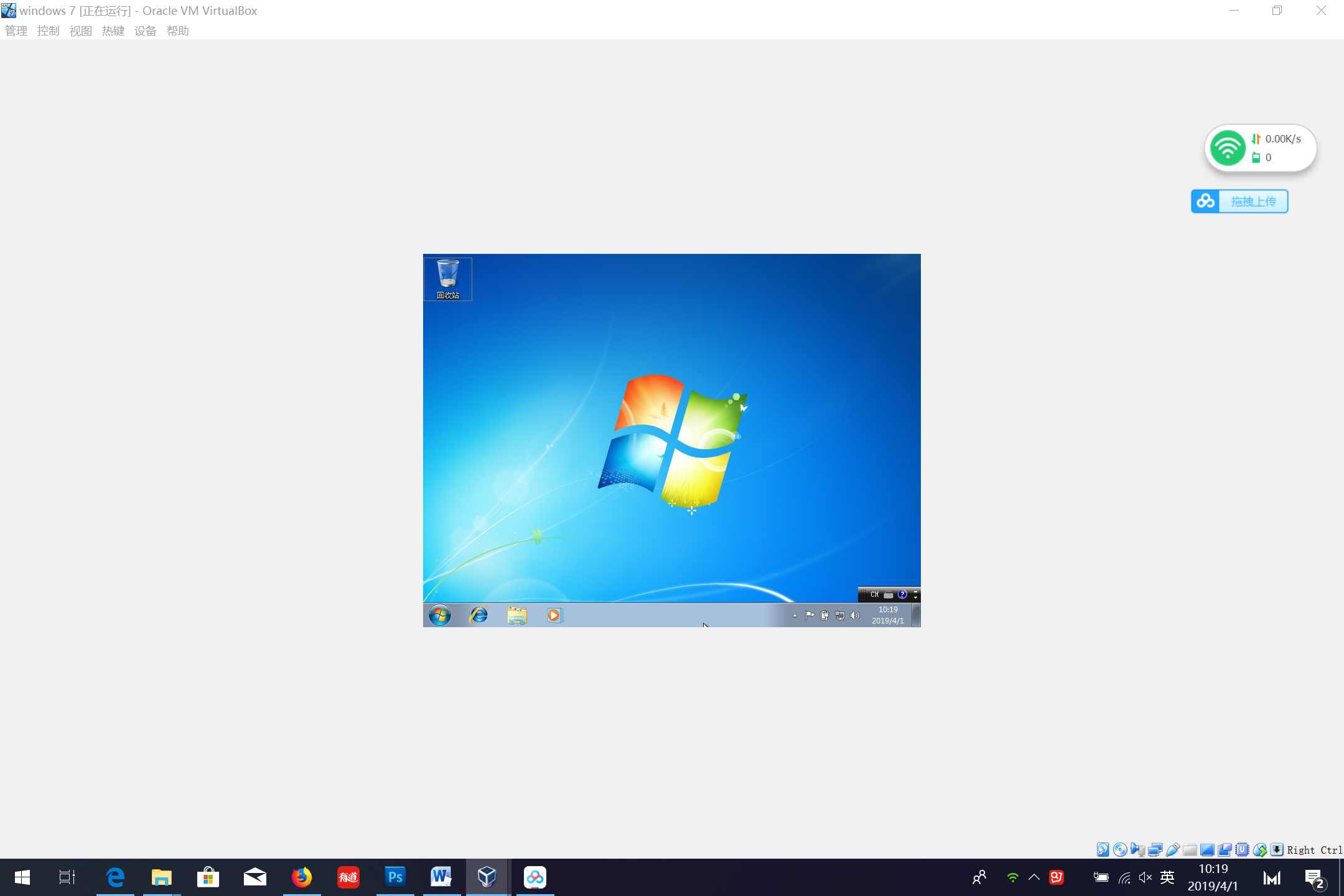Viewport: 1344px width, 896px height.
Task: Click host clock 10:19 2019/4/1
Action: pyautogui.click(x=1213, y=877)
